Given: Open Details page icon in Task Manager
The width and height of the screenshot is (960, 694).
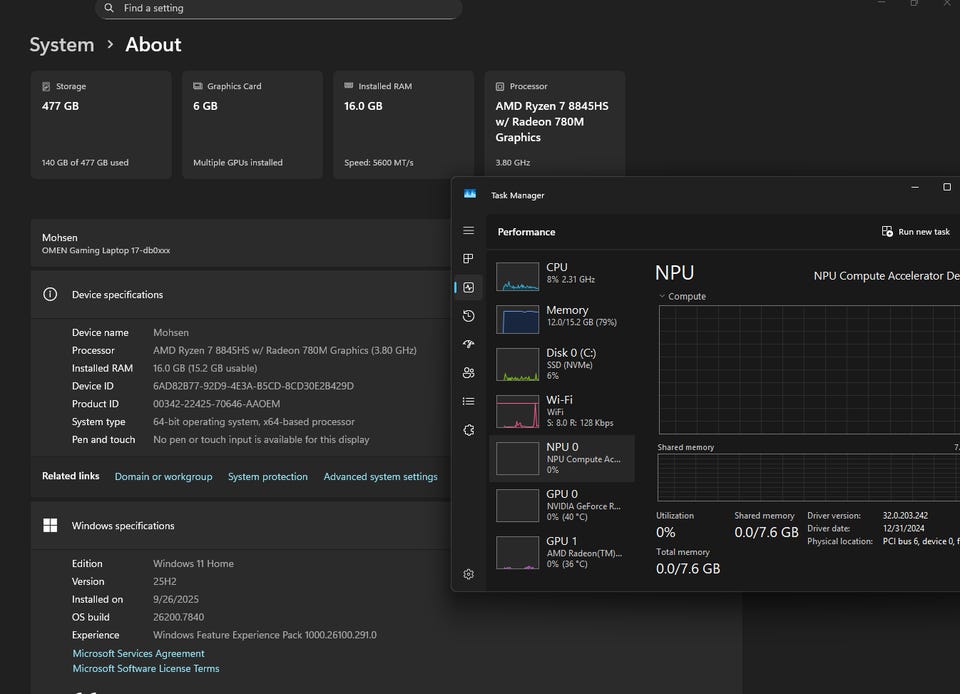Looking at the screenshot, I should pos(468,401).
